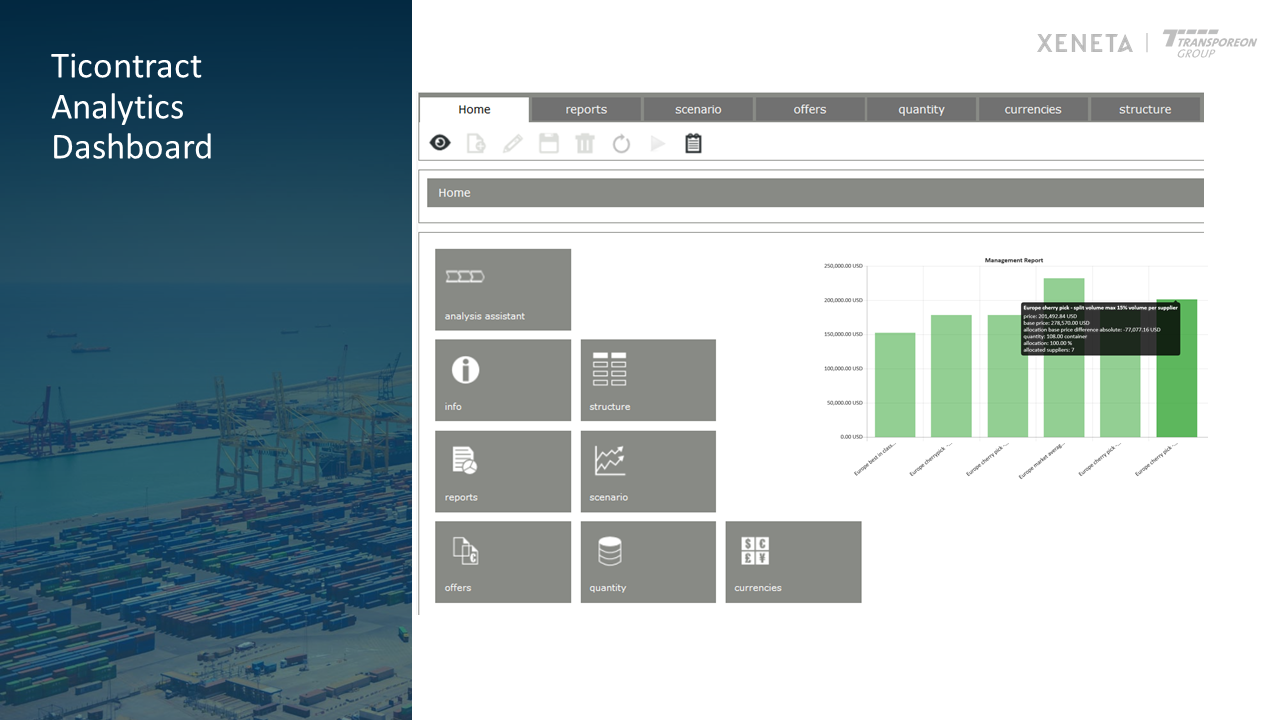Click the 250,000.00 USD axis label
Image resolution: width=1280 pixels, height=720 pixels.
coord(844,266)
